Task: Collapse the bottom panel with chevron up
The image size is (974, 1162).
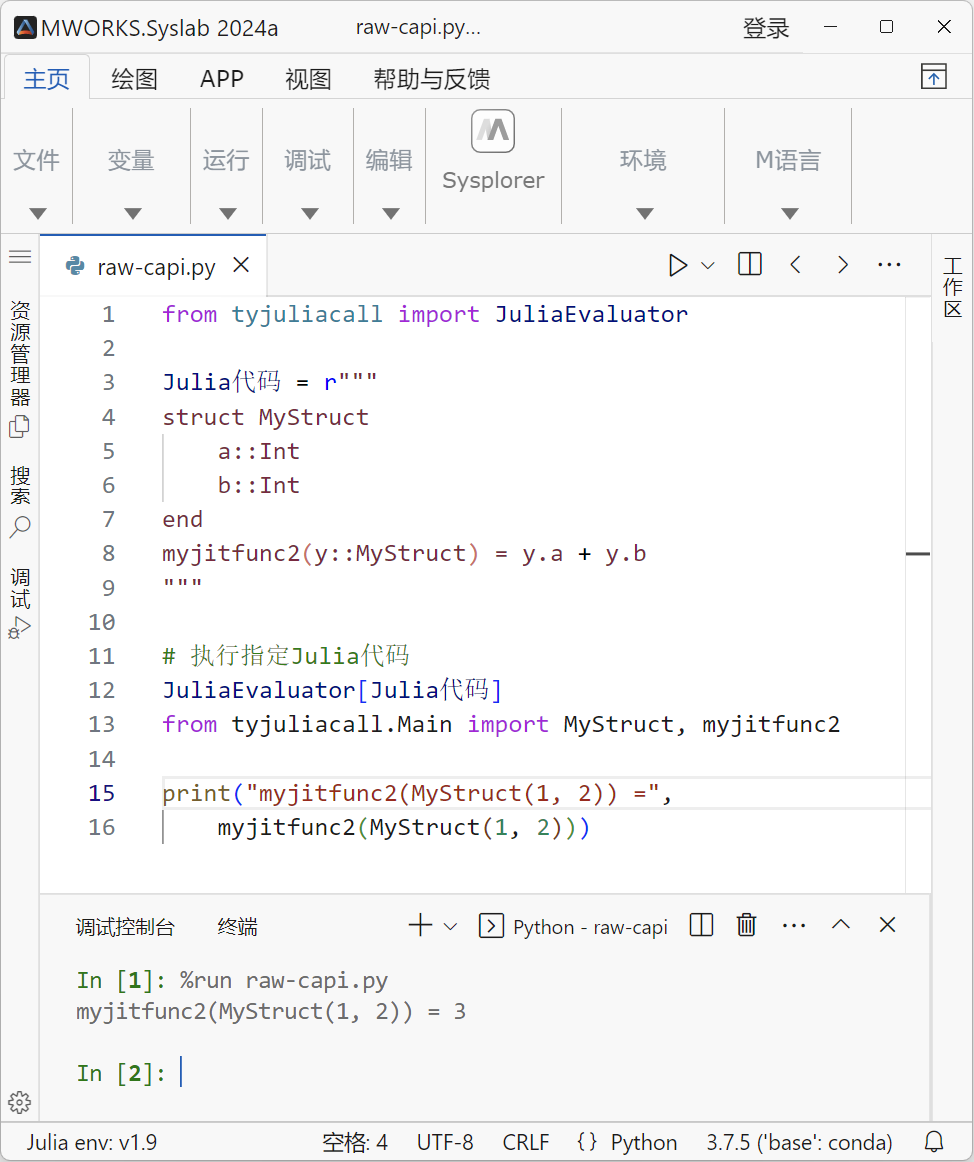Action: coord(840,925)
